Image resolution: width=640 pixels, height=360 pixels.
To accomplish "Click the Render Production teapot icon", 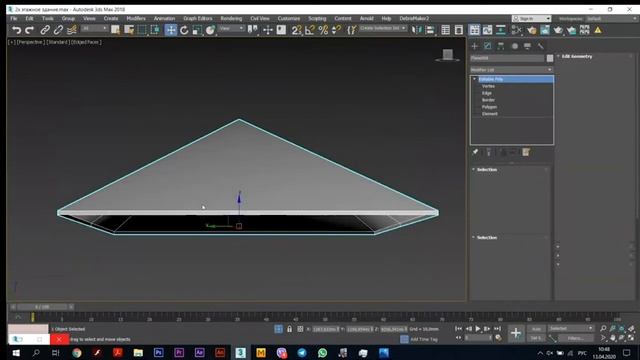I will click(x=558, y=30).
